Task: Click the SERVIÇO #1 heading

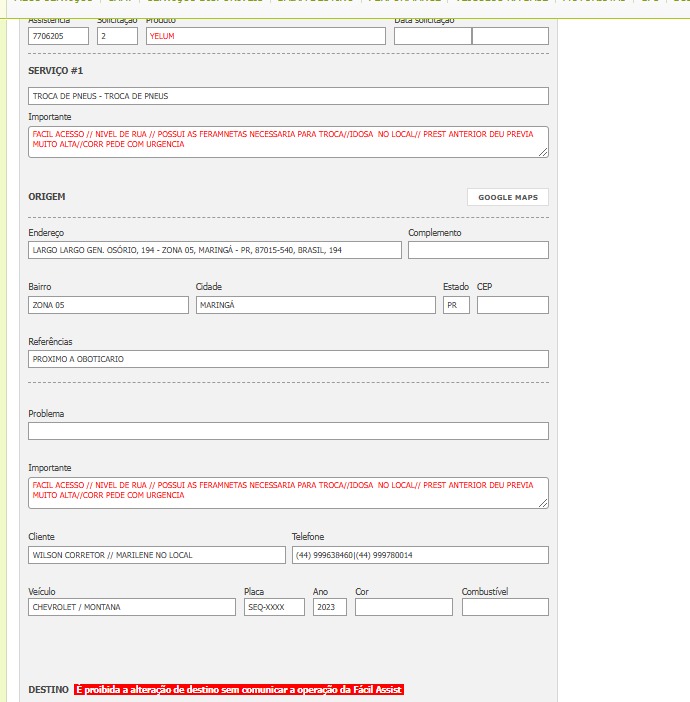Action: click(56, 71)
